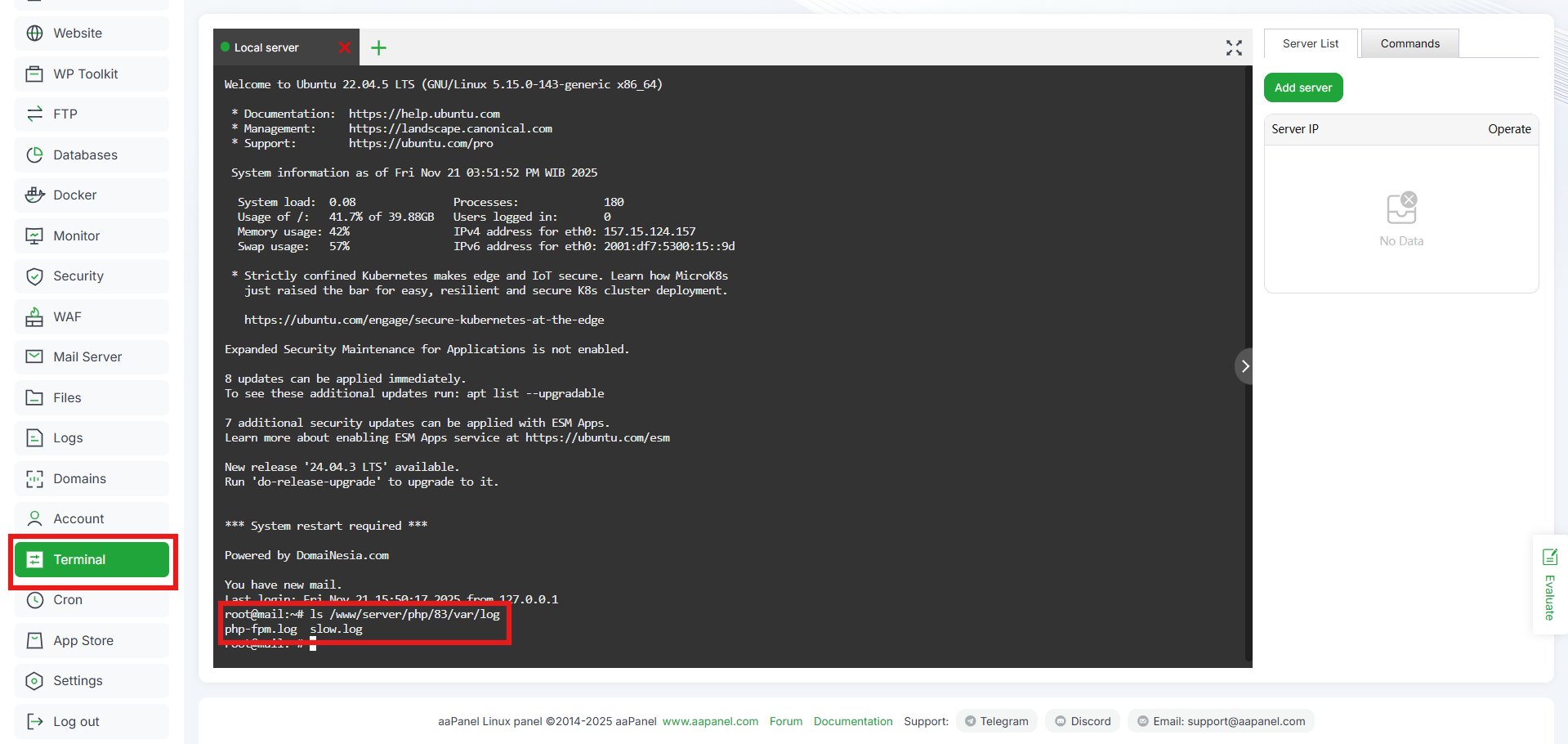Click the Docker whale icon
Image resolution: width=1568 pixels, height=744 pixels.
[x=34, y=195]
